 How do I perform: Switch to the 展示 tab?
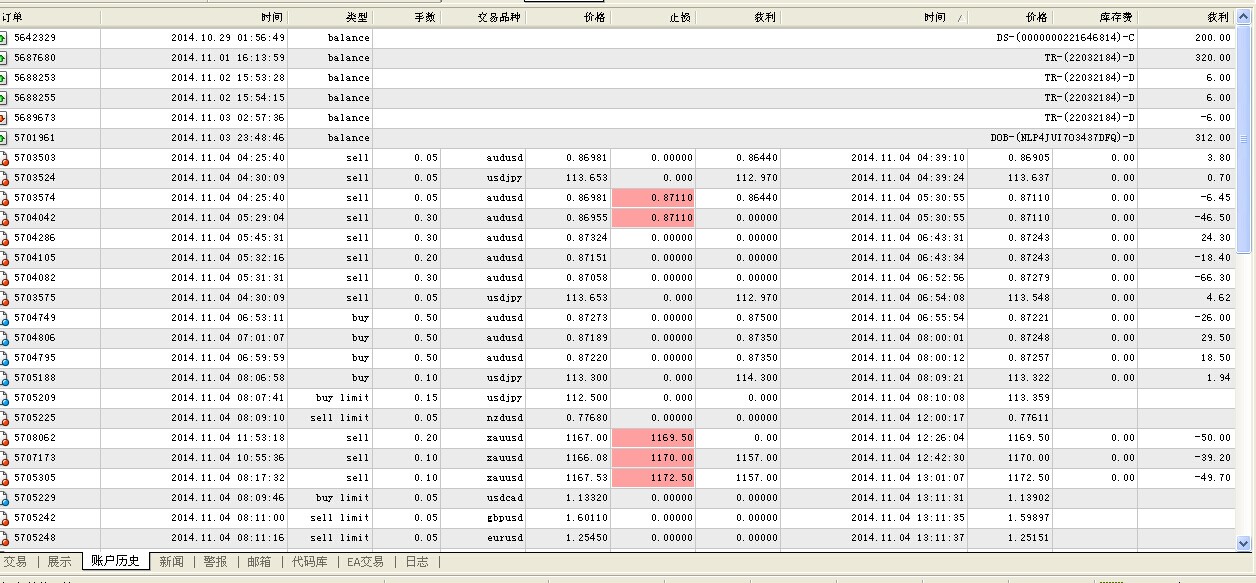(x=59, y=562)
